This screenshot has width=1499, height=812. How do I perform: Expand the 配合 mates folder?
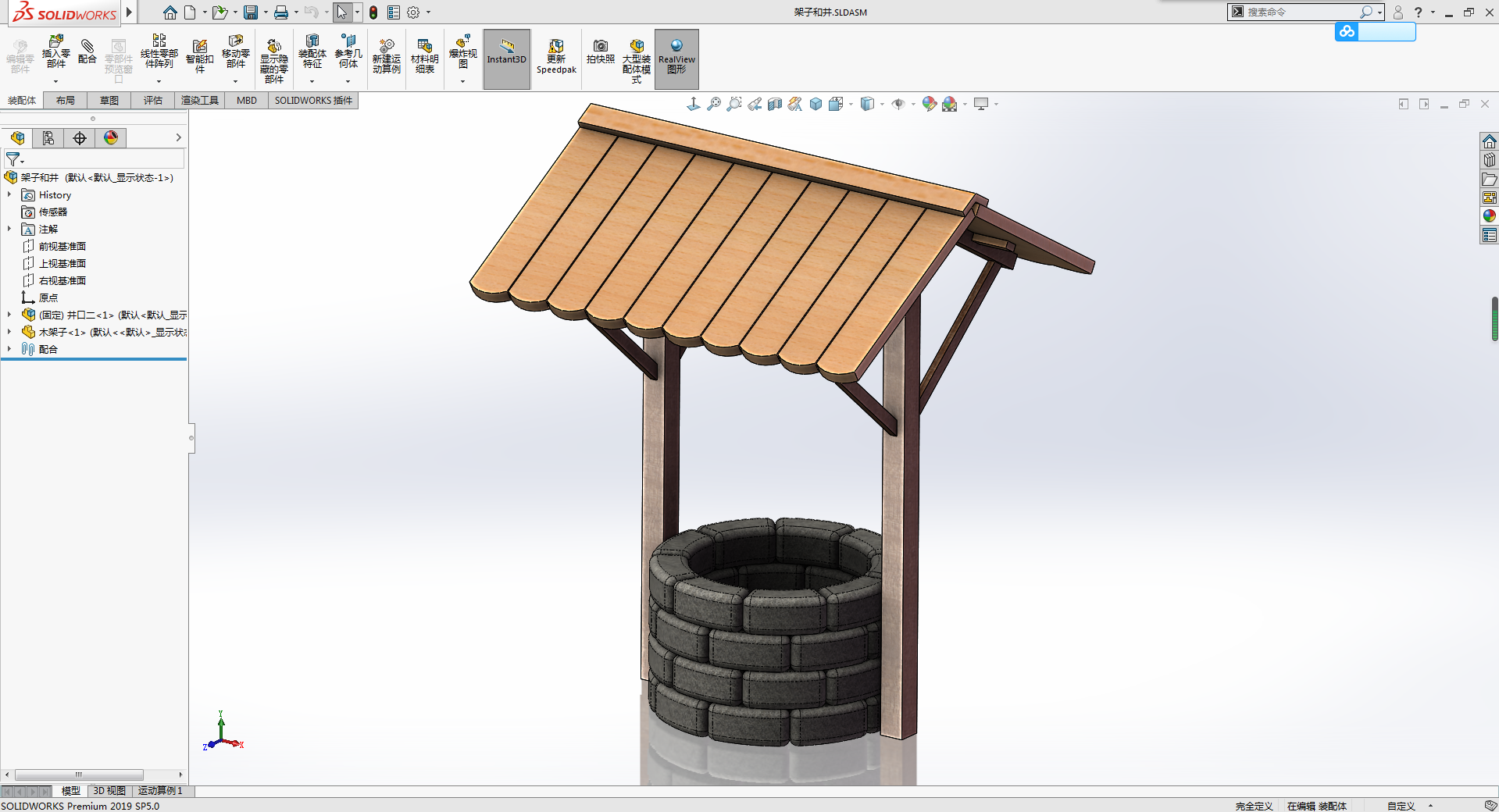click(x=9, y=349)
